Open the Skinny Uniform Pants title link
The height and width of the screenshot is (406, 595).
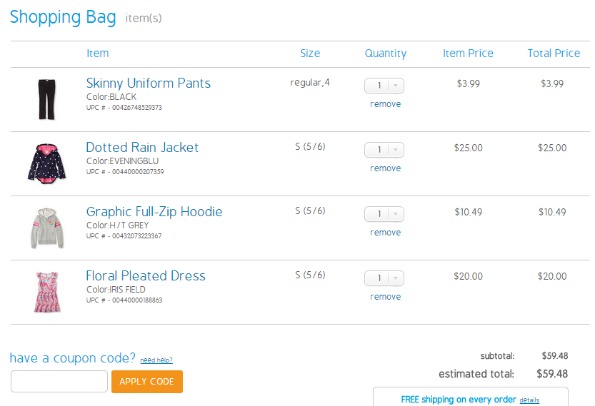pyautogui.click(x=148, y=83)
